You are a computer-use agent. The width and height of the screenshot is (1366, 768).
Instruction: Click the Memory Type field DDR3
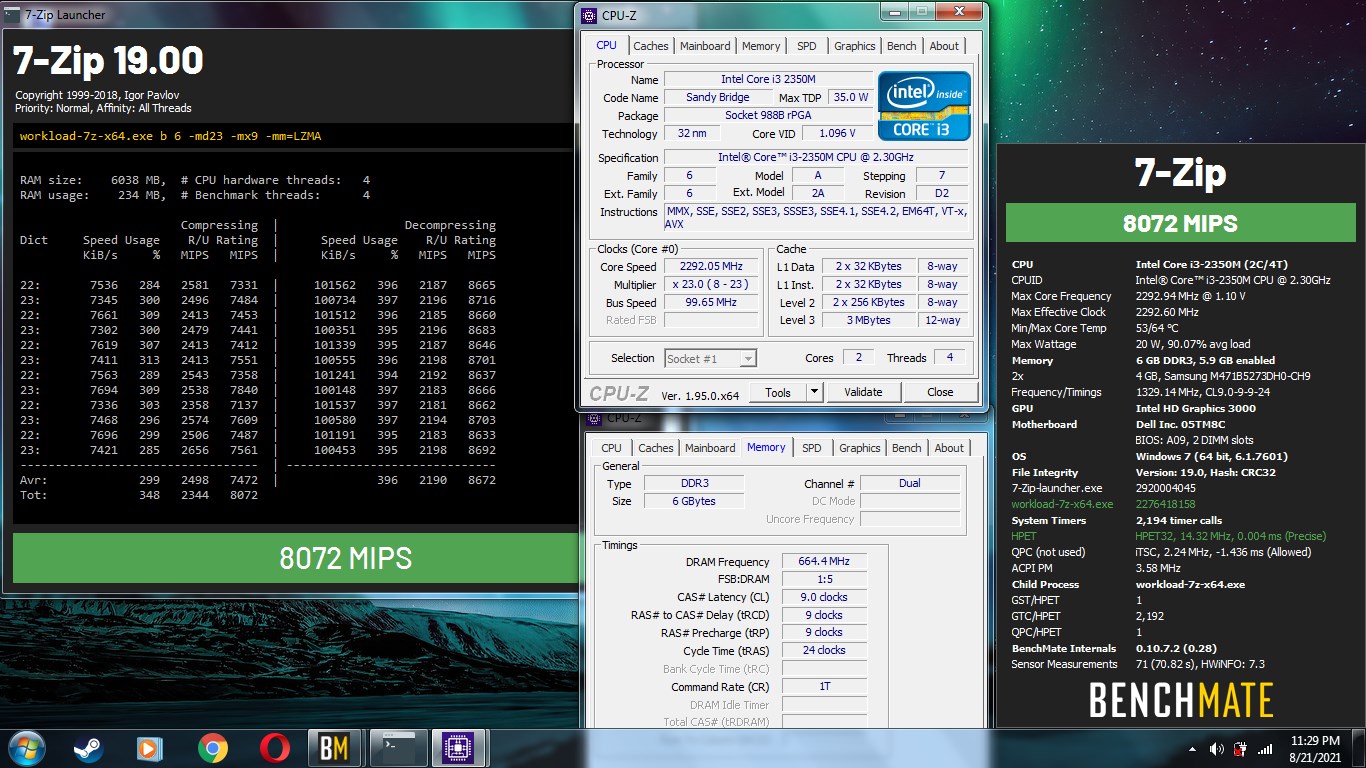693,483
